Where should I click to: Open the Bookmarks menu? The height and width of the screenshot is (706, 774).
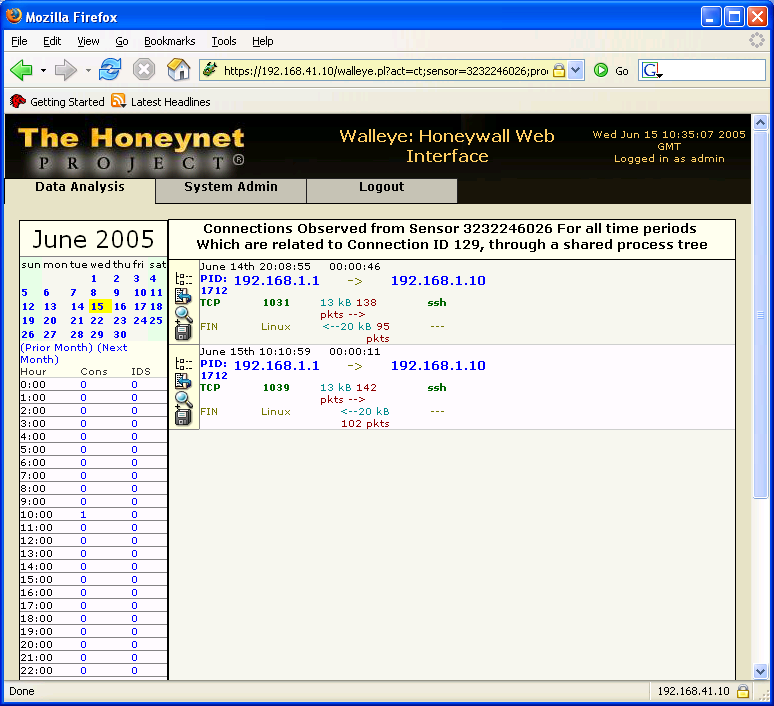coord(170,41)
